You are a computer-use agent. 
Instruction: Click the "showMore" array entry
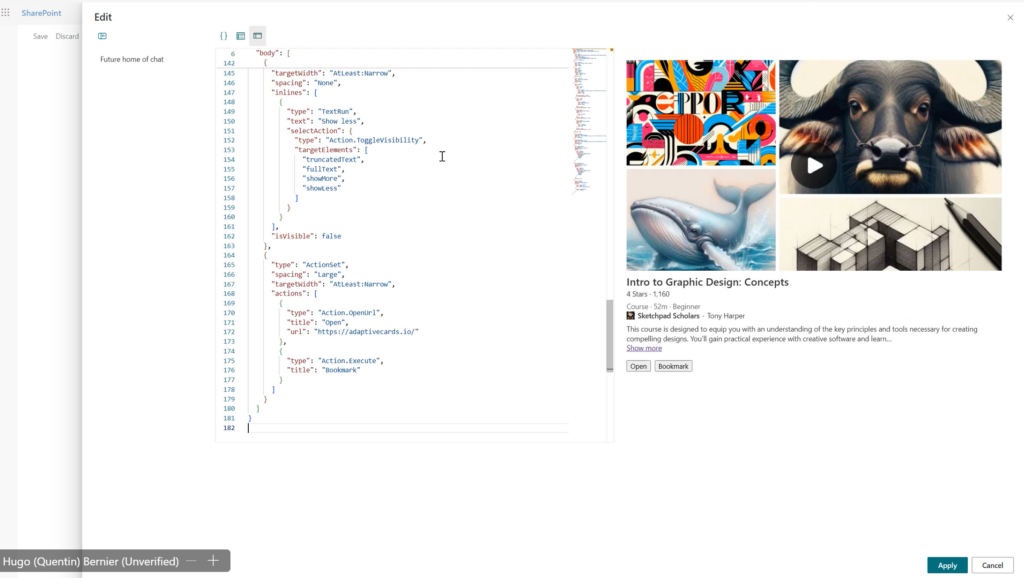coord(322,178)
